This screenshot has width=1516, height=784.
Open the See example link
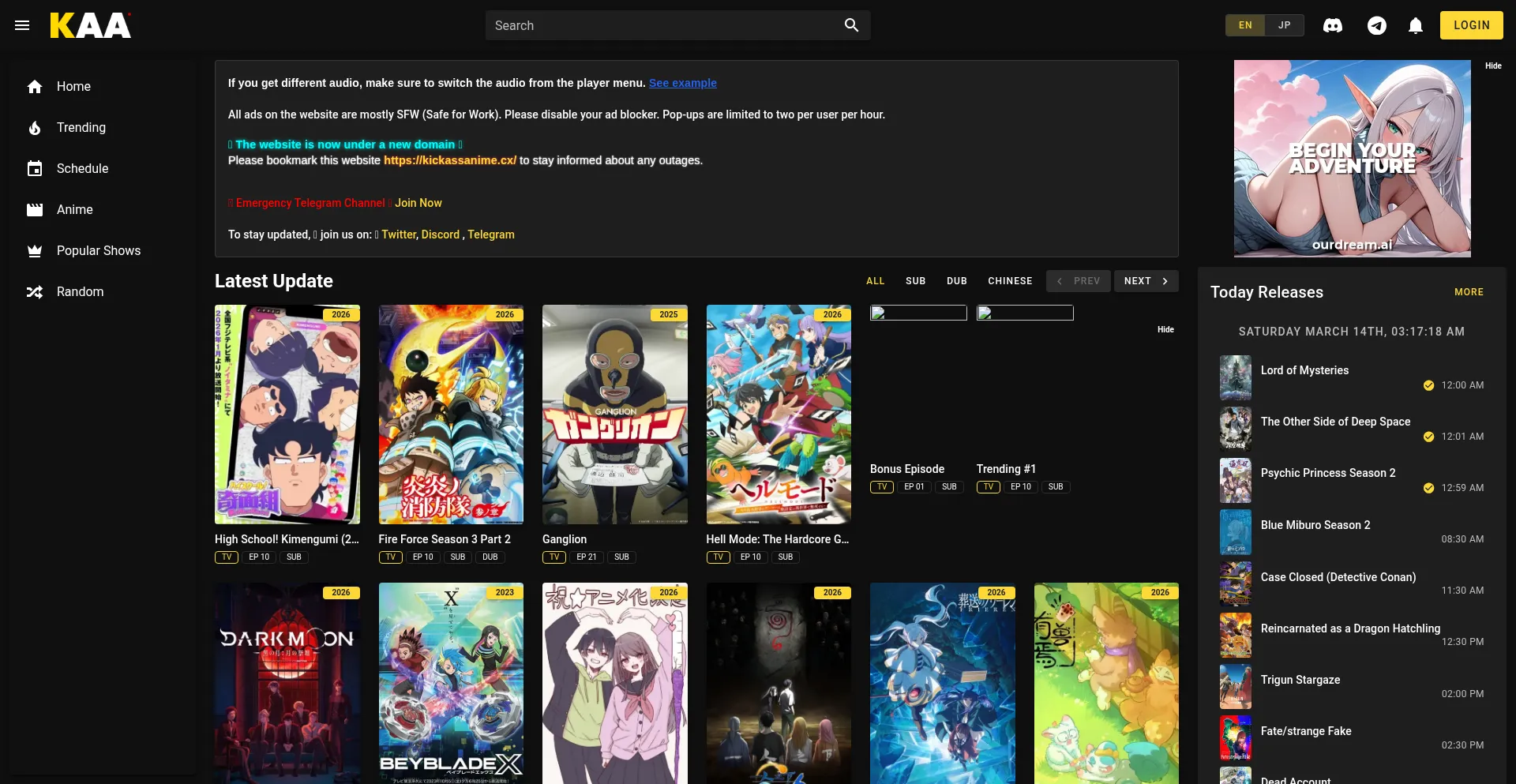[x=683, y=83]
